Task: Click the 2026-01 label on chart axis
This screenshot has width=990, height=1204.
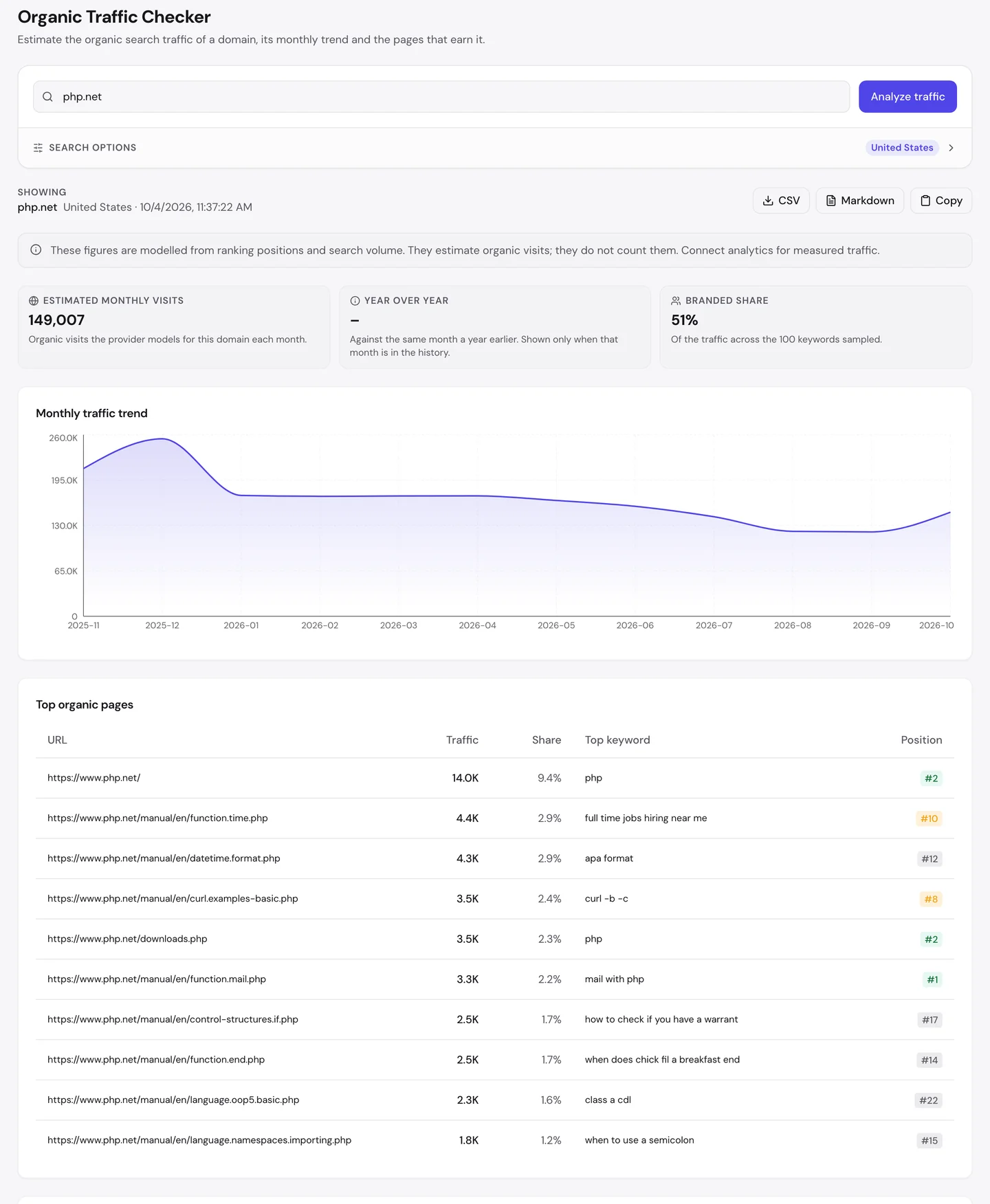Action: point(241,625)
